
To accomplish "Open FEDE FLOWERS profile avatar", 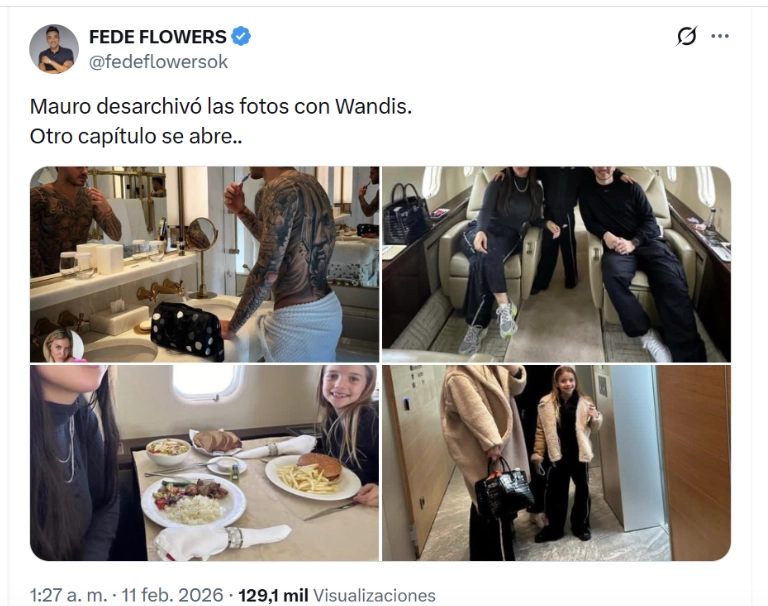I will 54,48.
